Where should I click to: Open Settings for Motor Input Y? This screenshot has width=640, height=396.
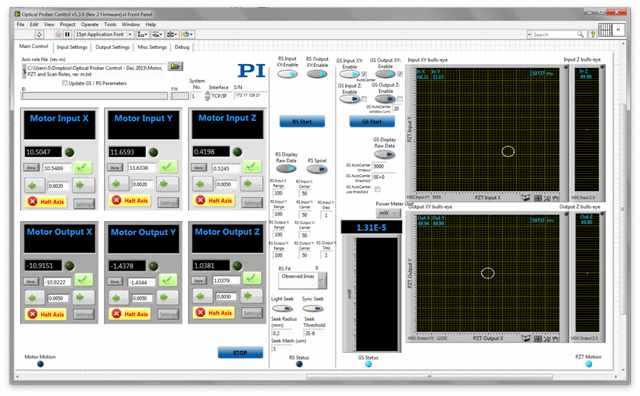click(x=168, y=202)
